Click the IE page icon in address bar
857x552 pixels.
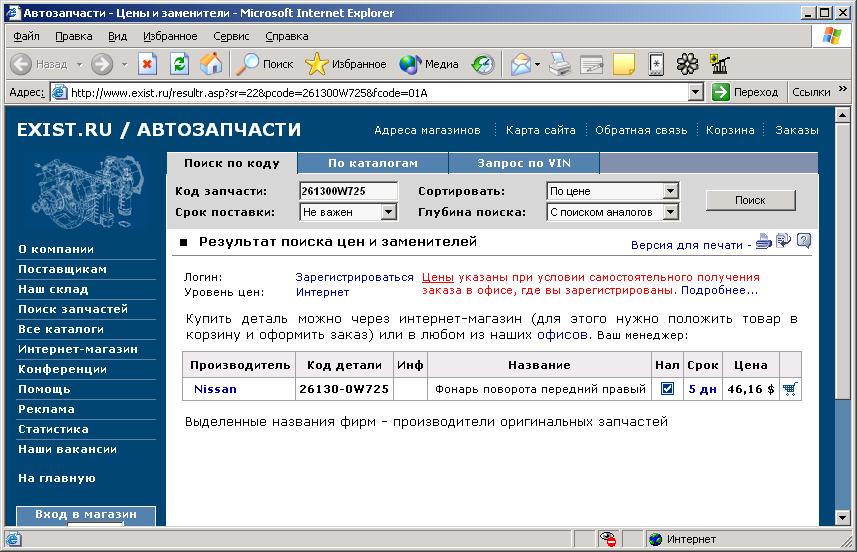coord(59,92)
